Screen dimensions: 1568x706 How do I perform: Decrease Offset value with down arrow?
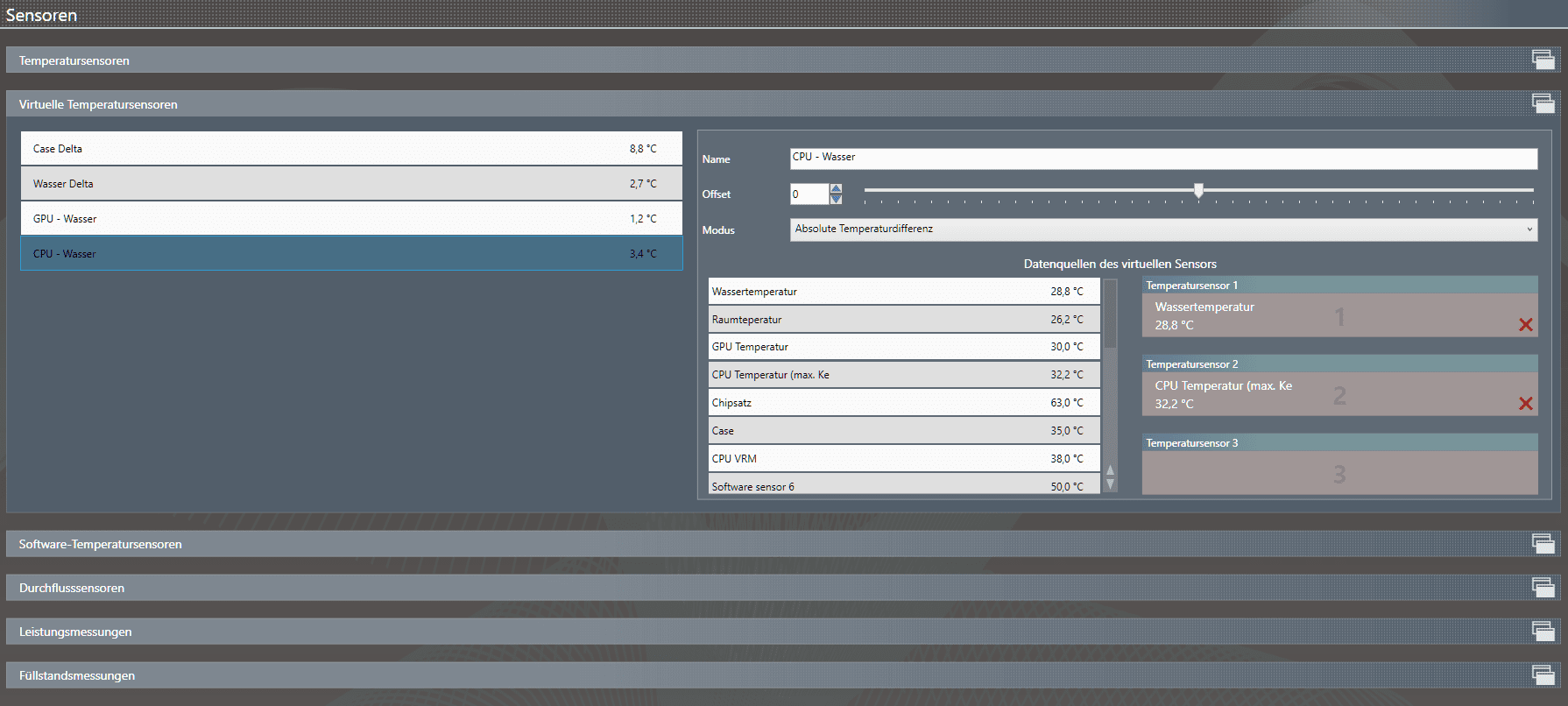836,199
